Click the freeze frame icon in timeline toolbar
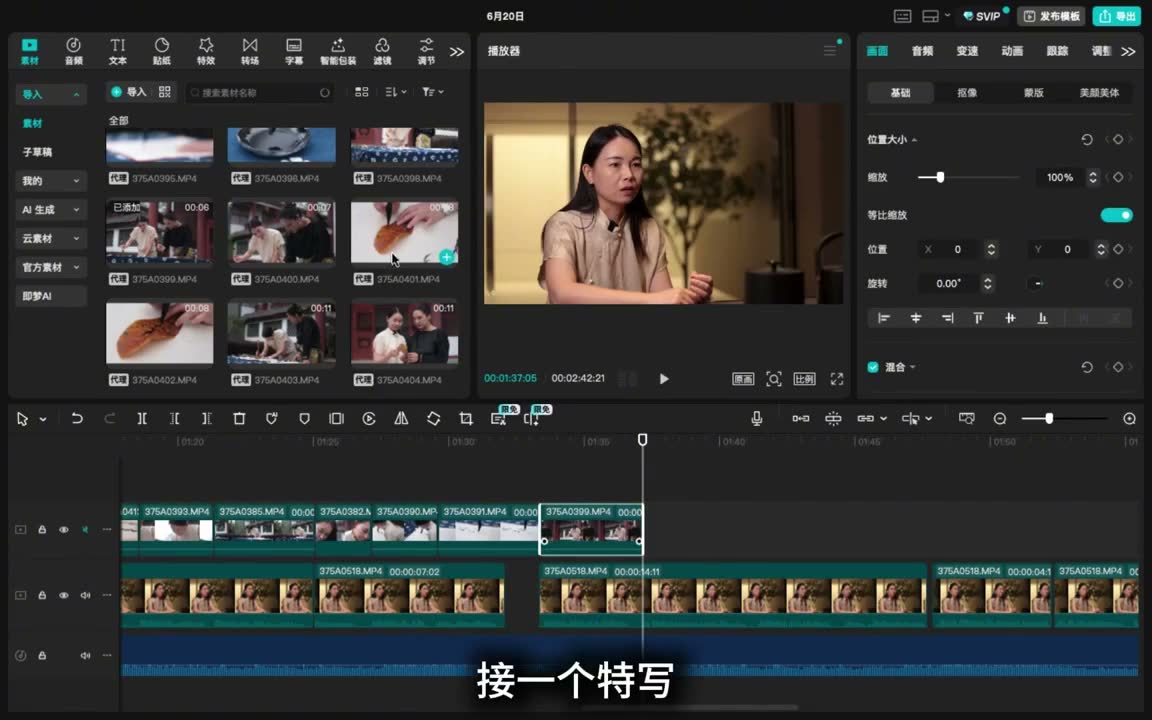This screenshot has height=720, width=1152. point(336,419)
